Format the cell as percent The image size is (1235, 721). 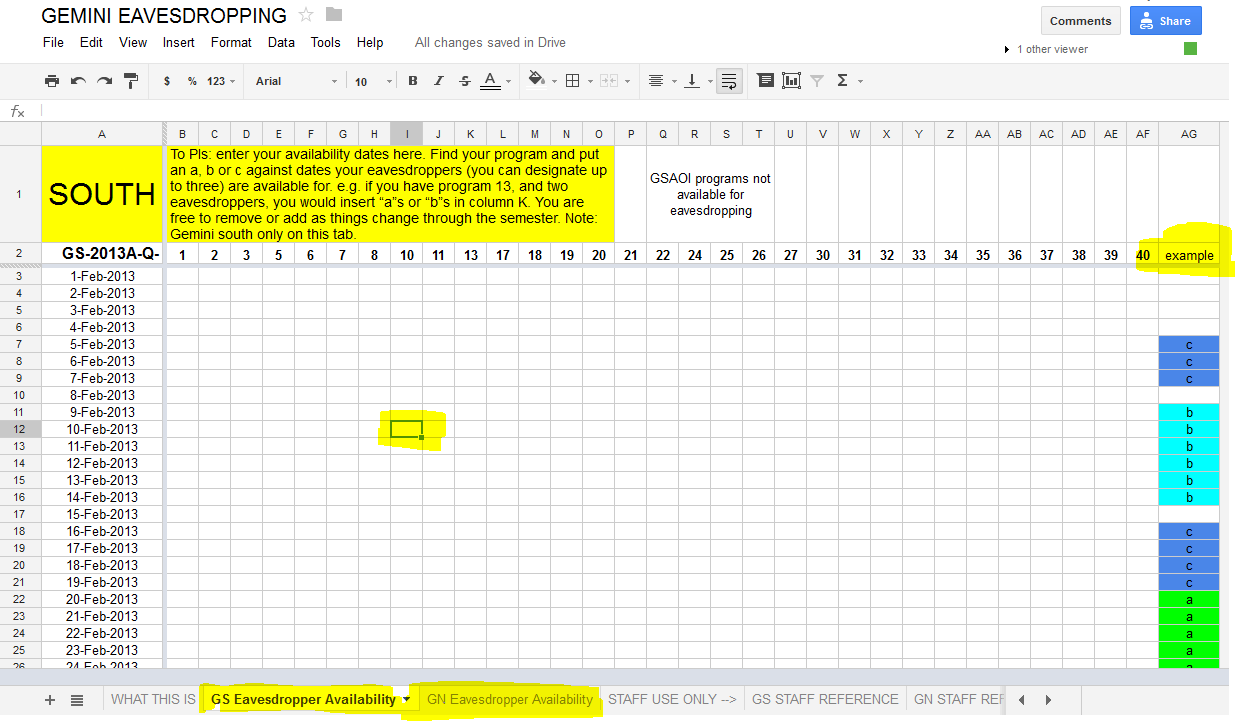point(192,81)
